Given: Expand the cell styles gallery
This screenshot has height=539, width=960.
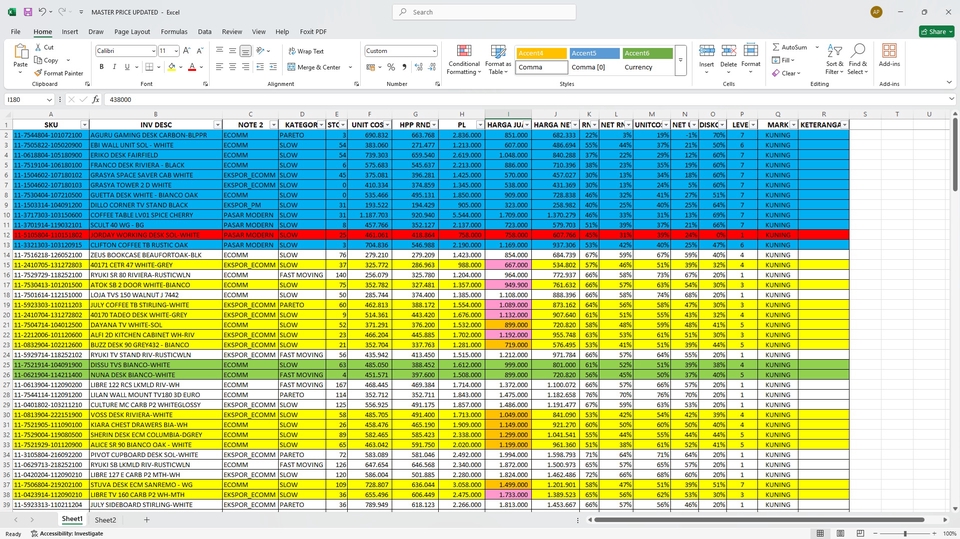Looking at the screenshot, I should pos(680,61).
